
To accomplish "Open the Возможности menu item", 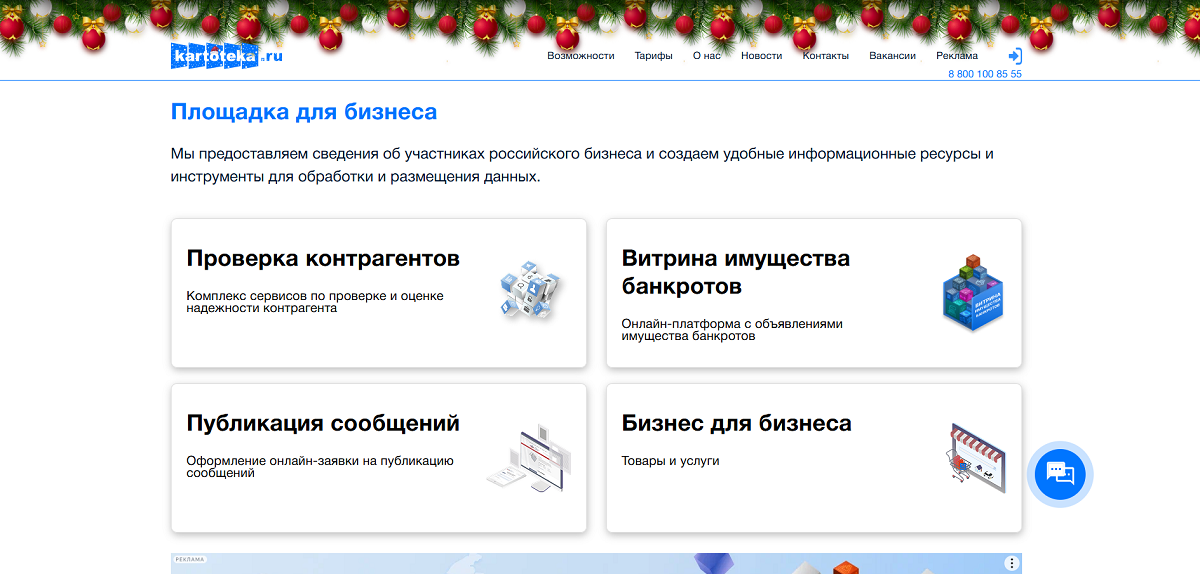I will (580, 56).
